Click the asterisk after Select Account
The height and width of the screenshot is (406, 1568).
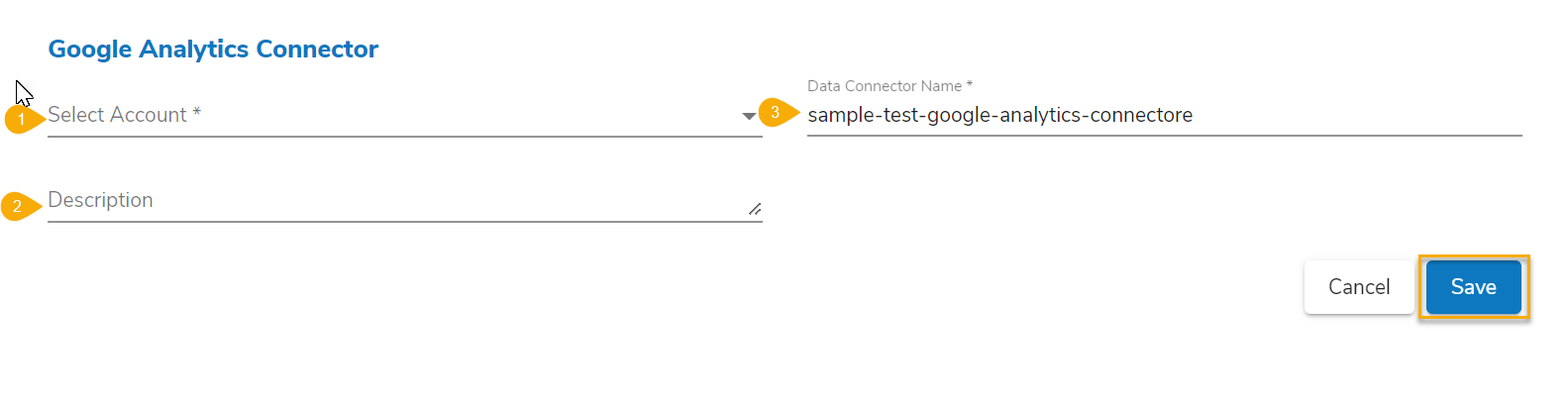(197, 112)
